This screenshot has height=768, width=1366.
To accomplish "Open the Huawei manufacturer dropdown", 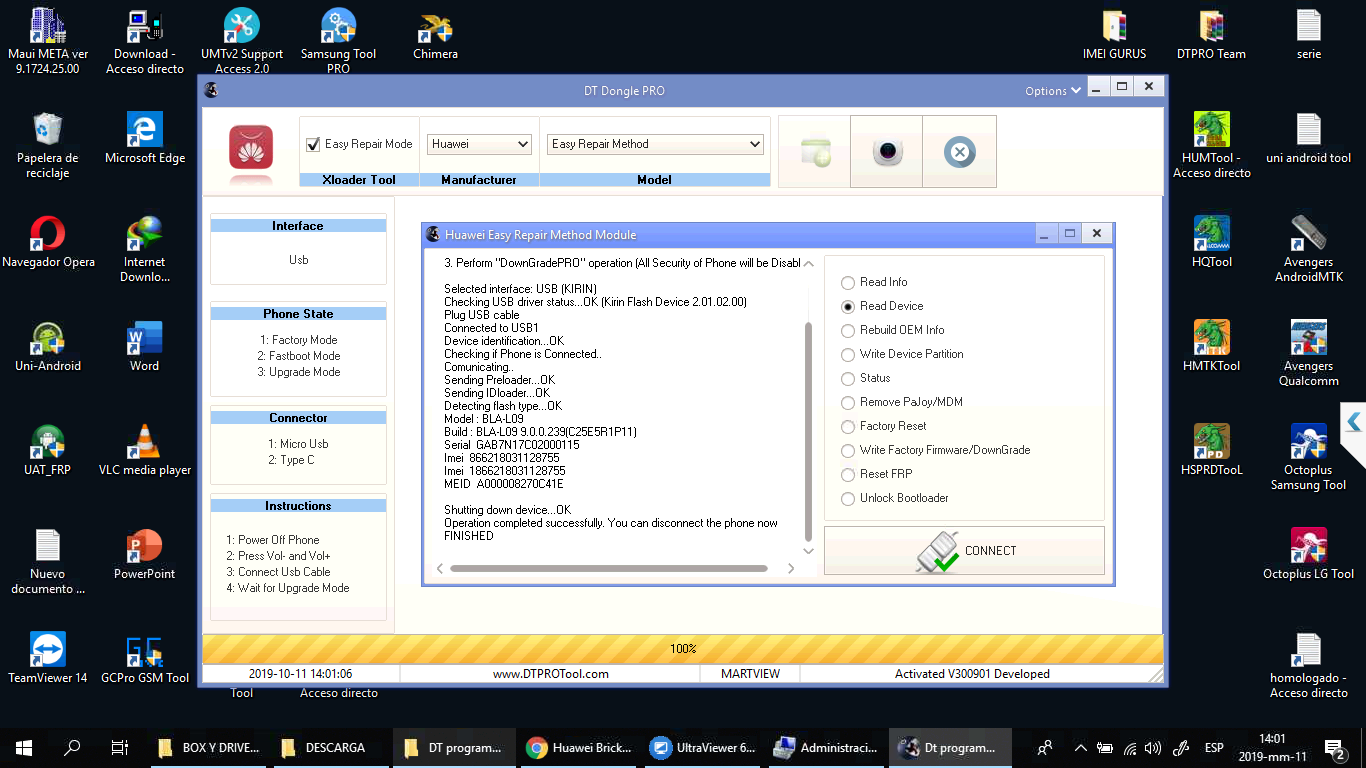I will point(479,144).
